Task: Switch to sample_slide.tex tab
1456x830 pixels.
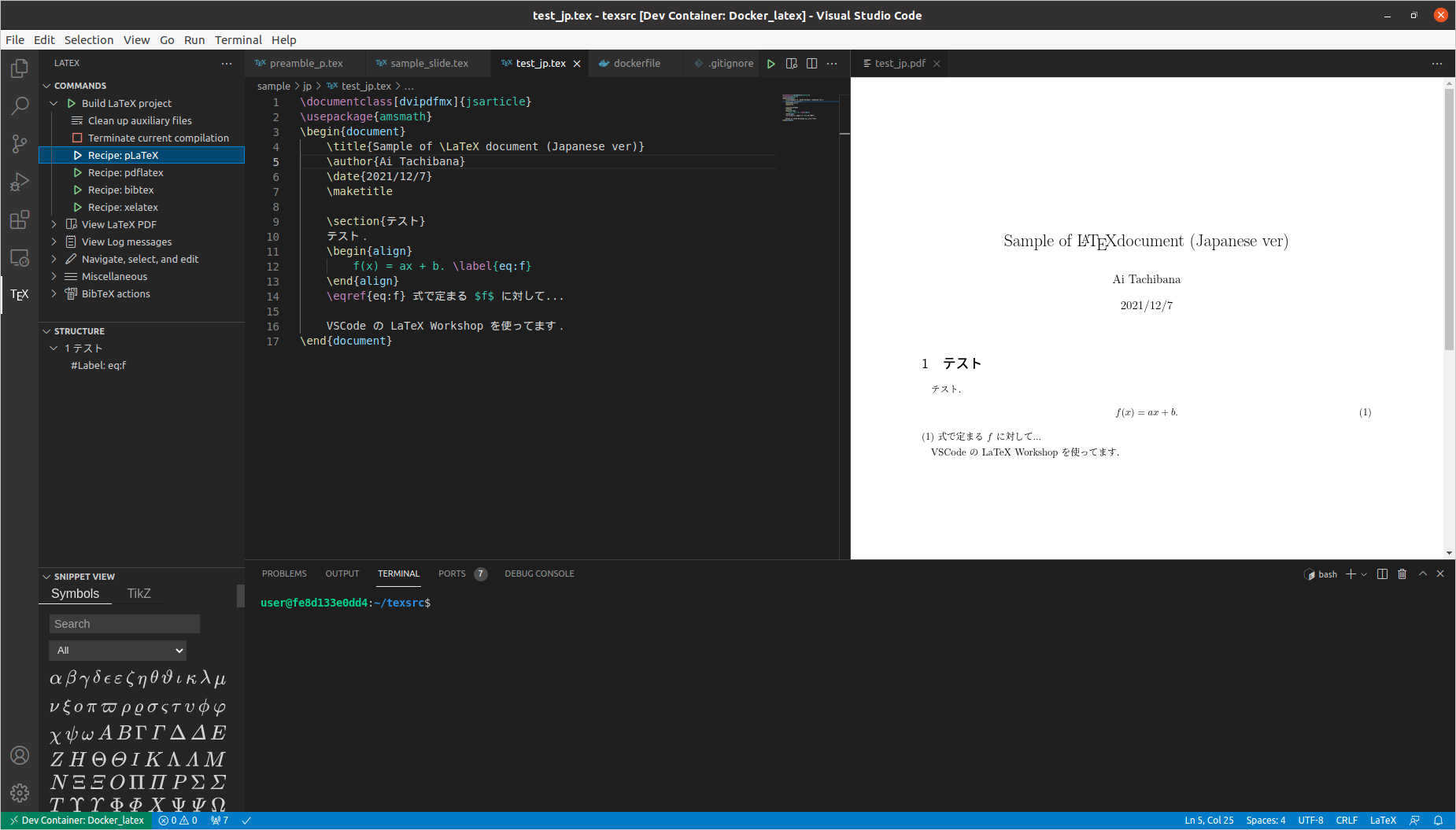Action: [429, 64]
